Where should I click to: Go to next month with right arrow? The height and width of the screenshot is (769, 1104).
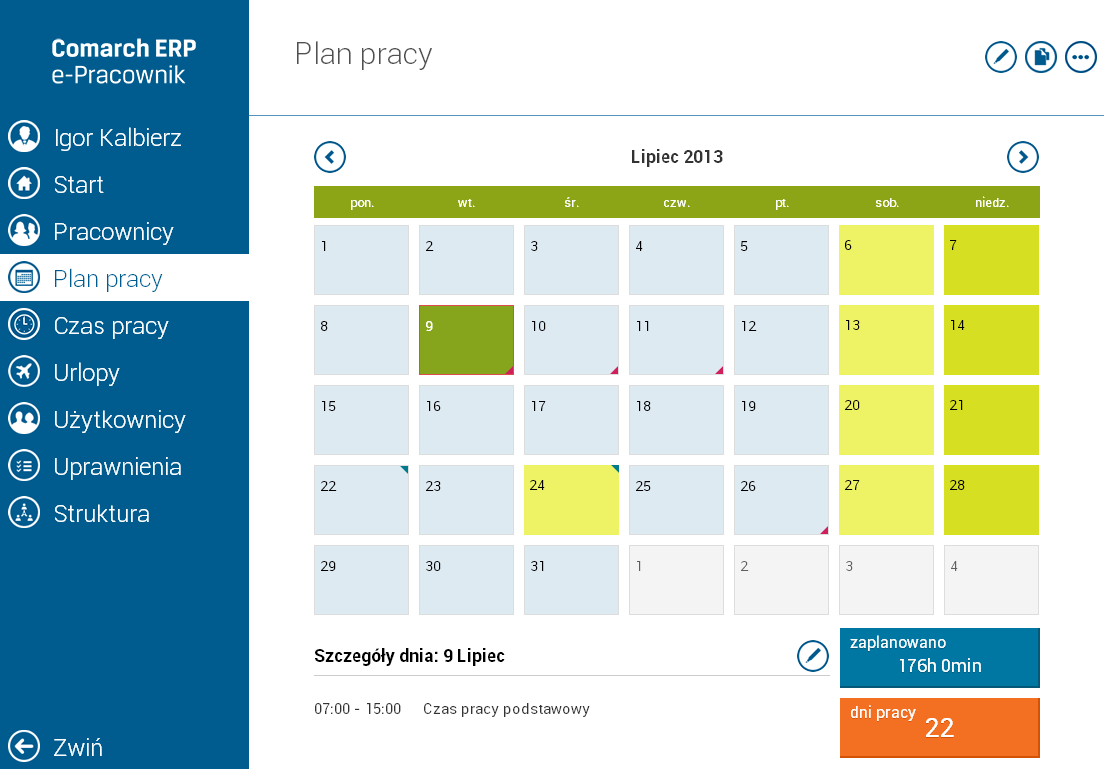[1023, 157]
